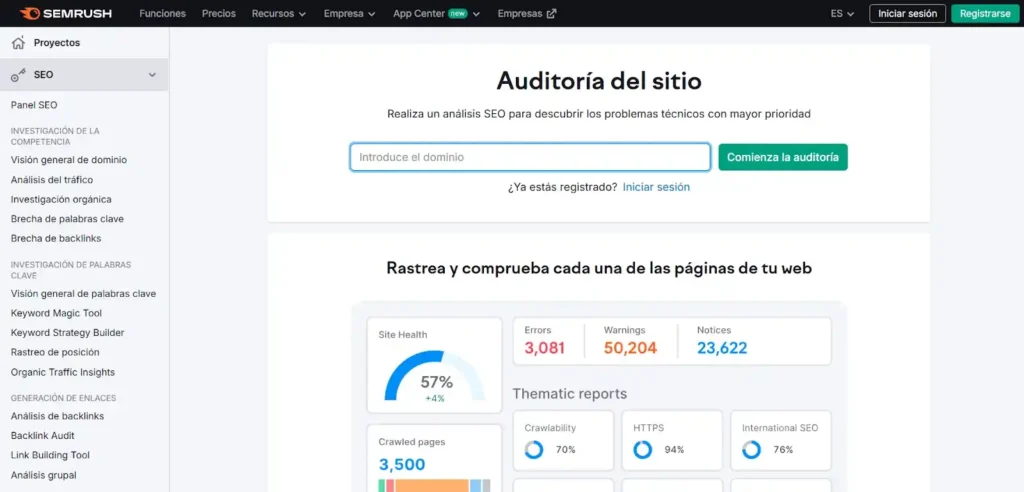Open Rastreo de posición
This screenshot has height=492, width=1024.
[55, 352]
